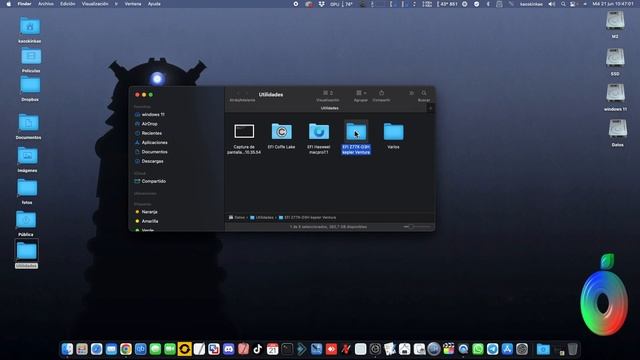The height and width of the screenshot is (360, 640).
Task: Filter by the Naranja tag
Action: point(149,212)
